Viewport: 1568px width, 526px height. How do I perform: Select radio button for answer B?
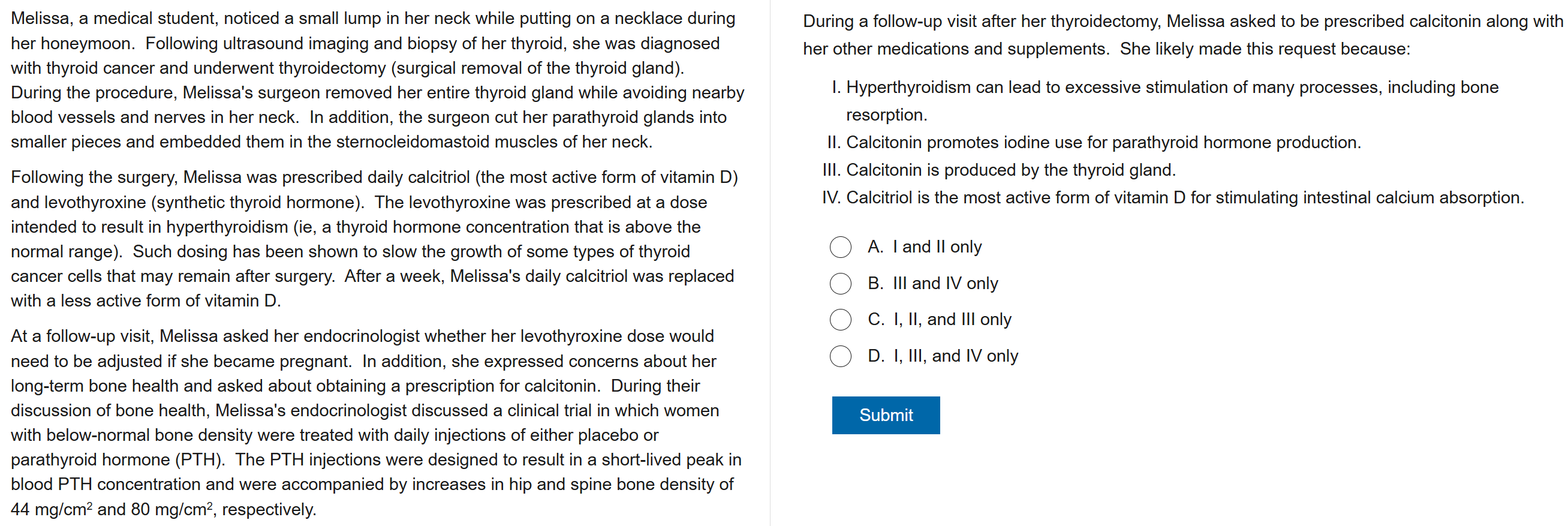(x=840, y=284)
